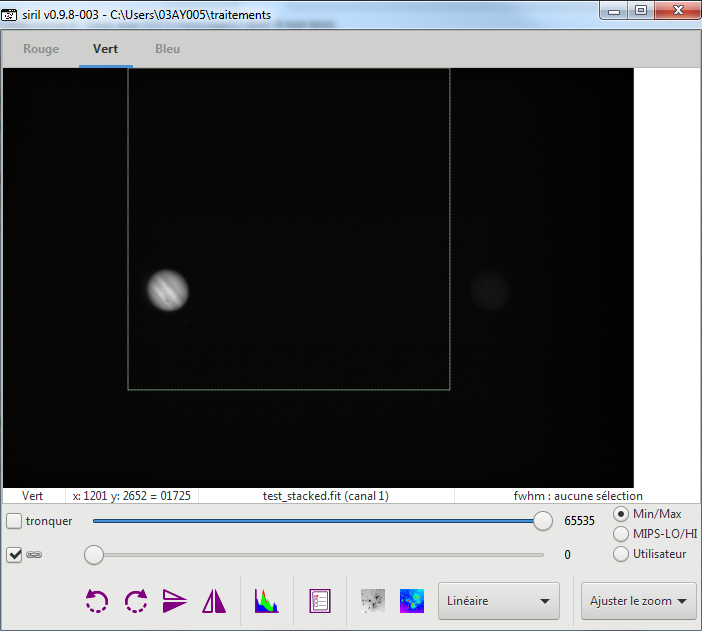
Task: Switch to the Vert channel tab
Action: click(x=106, y=49)
